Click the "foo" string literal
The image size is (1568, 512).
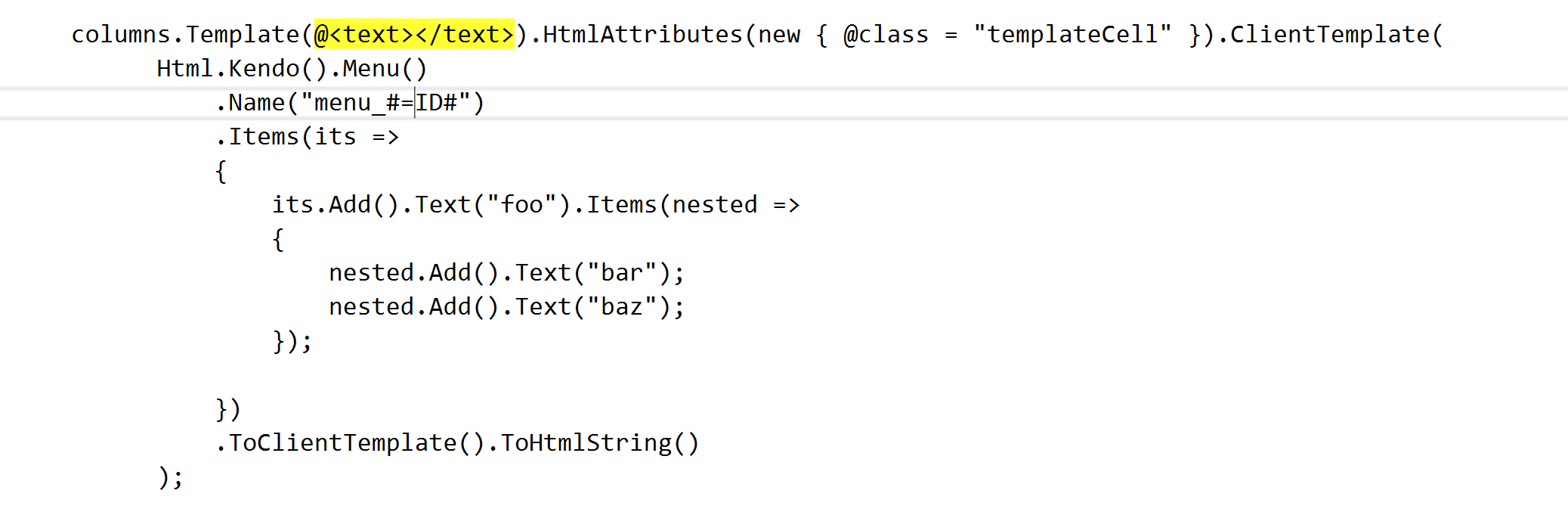[x=521, y=205]
